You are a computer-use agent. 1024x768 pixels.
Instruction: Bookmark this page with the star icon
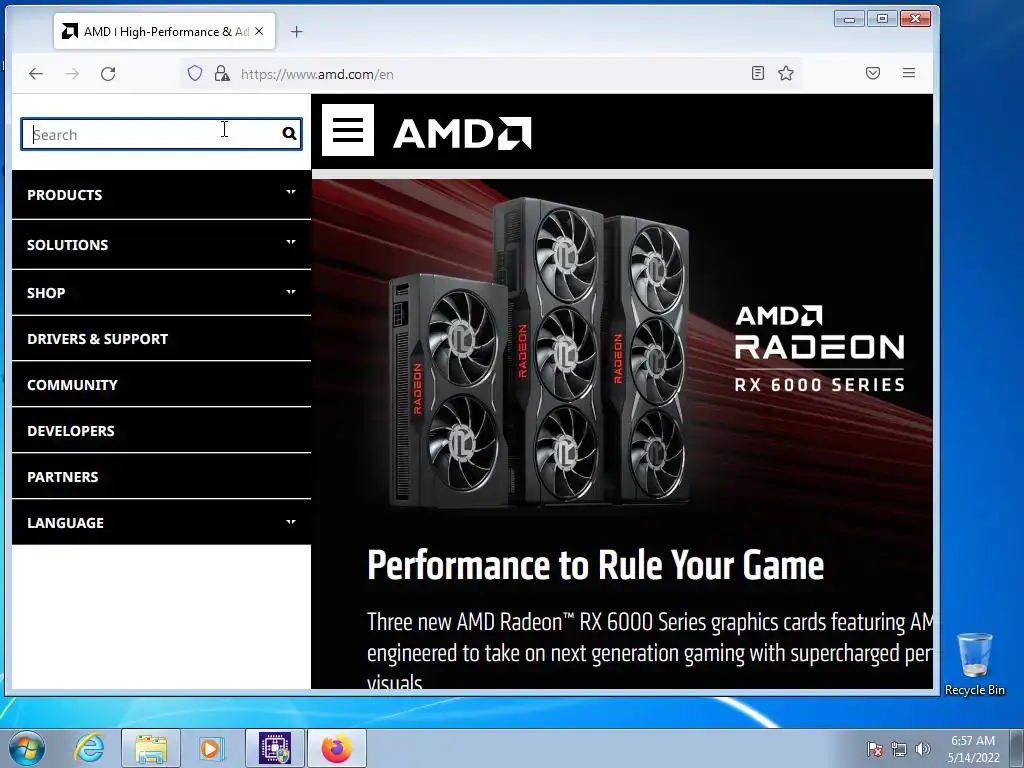point(786,73)
